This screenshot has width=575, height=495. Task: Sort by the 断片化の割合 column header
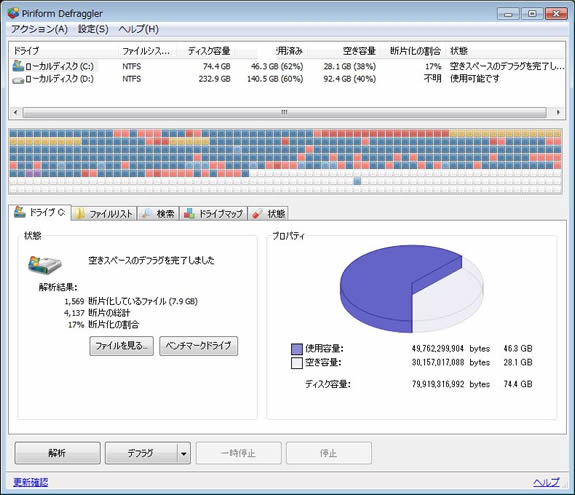coord(415,51)
